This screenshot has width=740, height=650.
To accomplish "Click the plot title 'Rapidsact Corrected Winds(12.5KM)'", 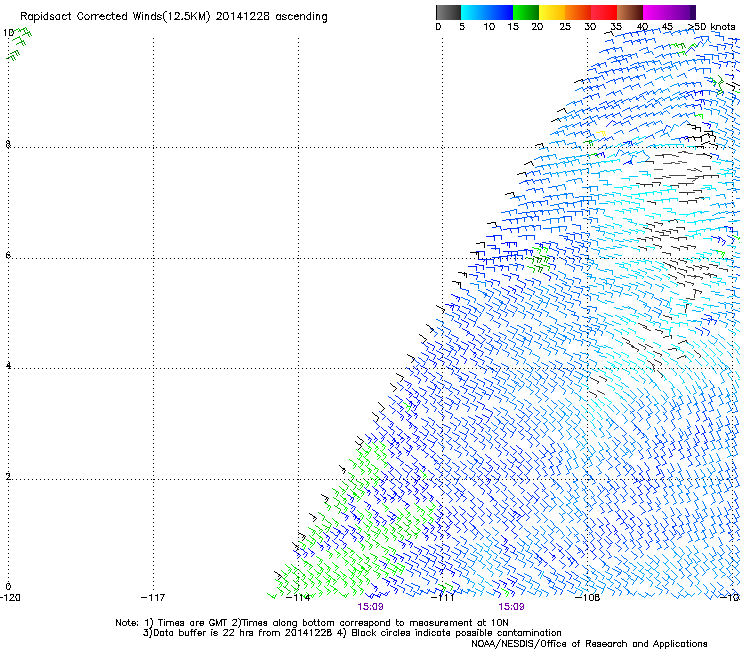I will point(115,17).
